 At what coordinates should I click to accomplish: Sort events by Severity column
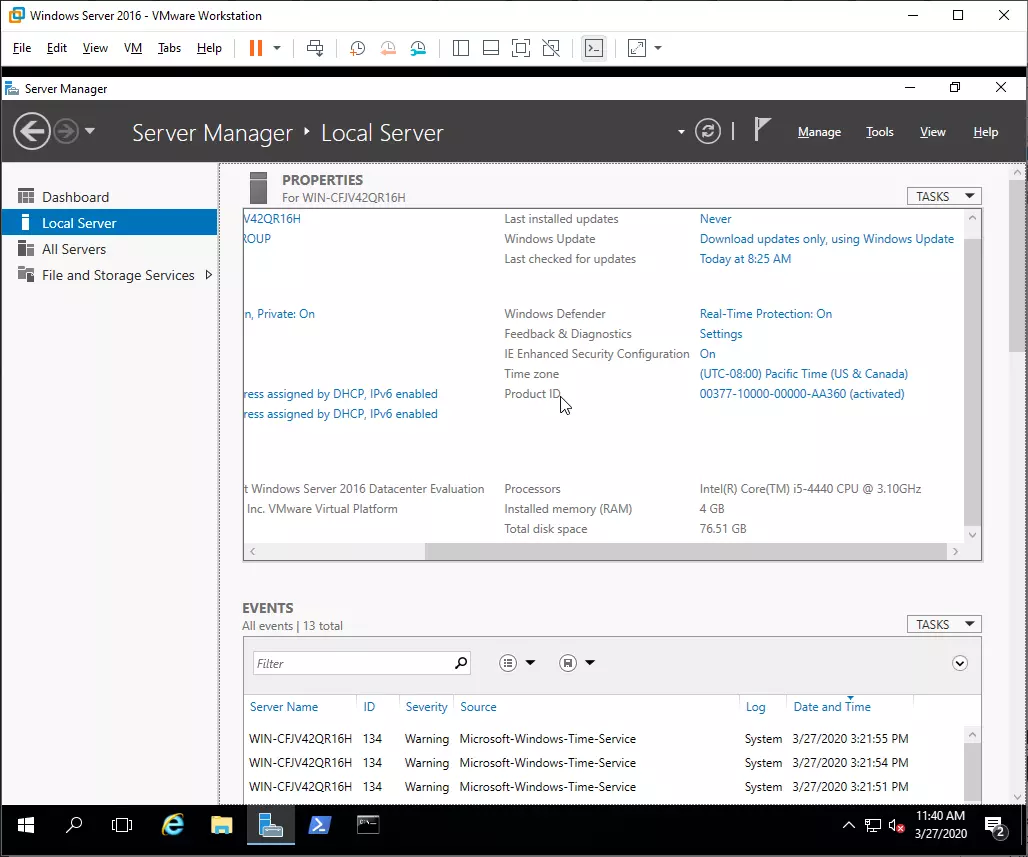pyautogui.click(x=426, y=707)
